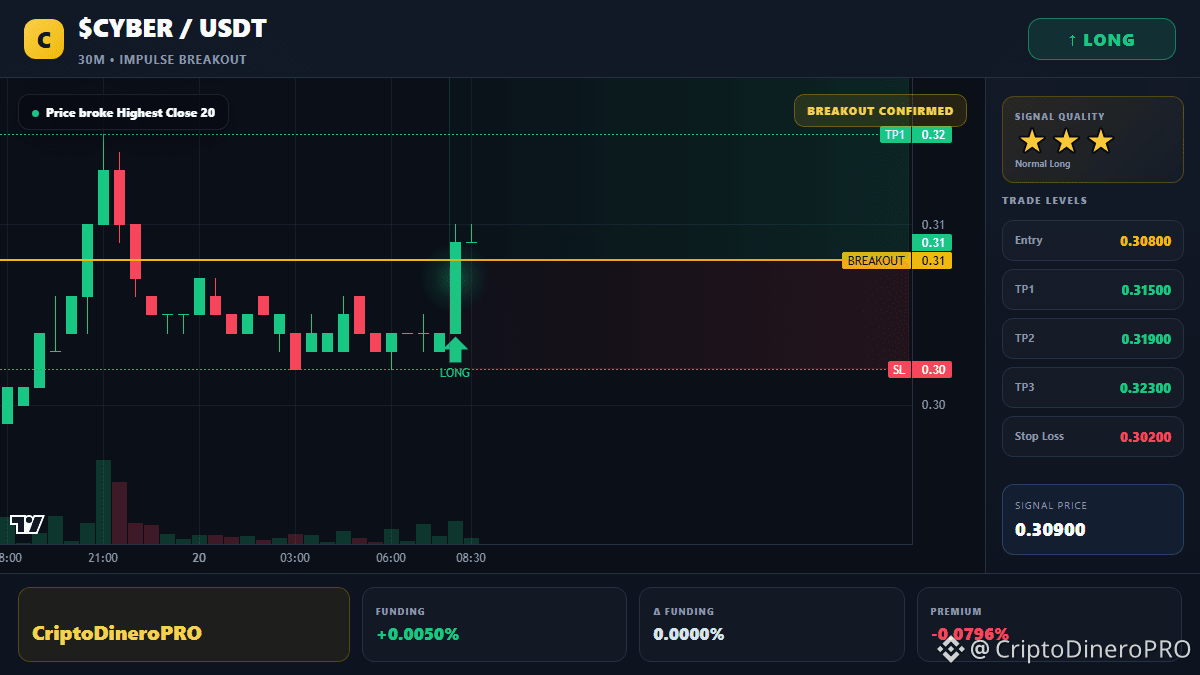Click the yellow C coin logo icon
Image resolution: width=1200 pixels, height=675 pixels.
click(x=44, y=39)
